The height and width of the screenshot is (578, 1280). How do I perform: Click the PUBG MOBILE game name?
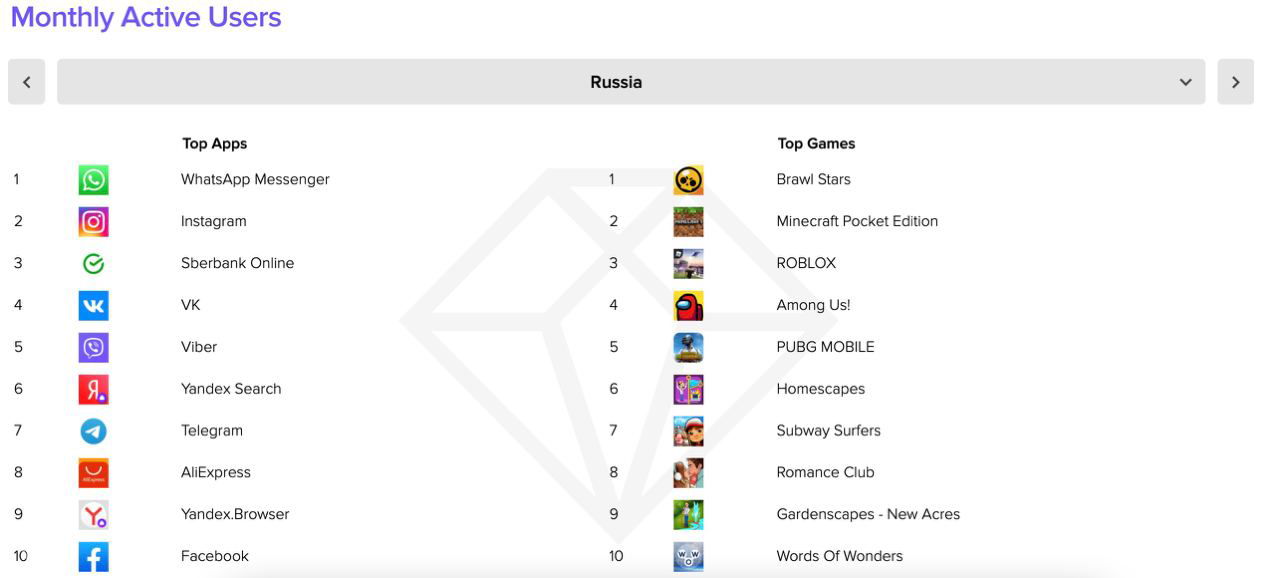pyautogui.click(x=825, y=347)
